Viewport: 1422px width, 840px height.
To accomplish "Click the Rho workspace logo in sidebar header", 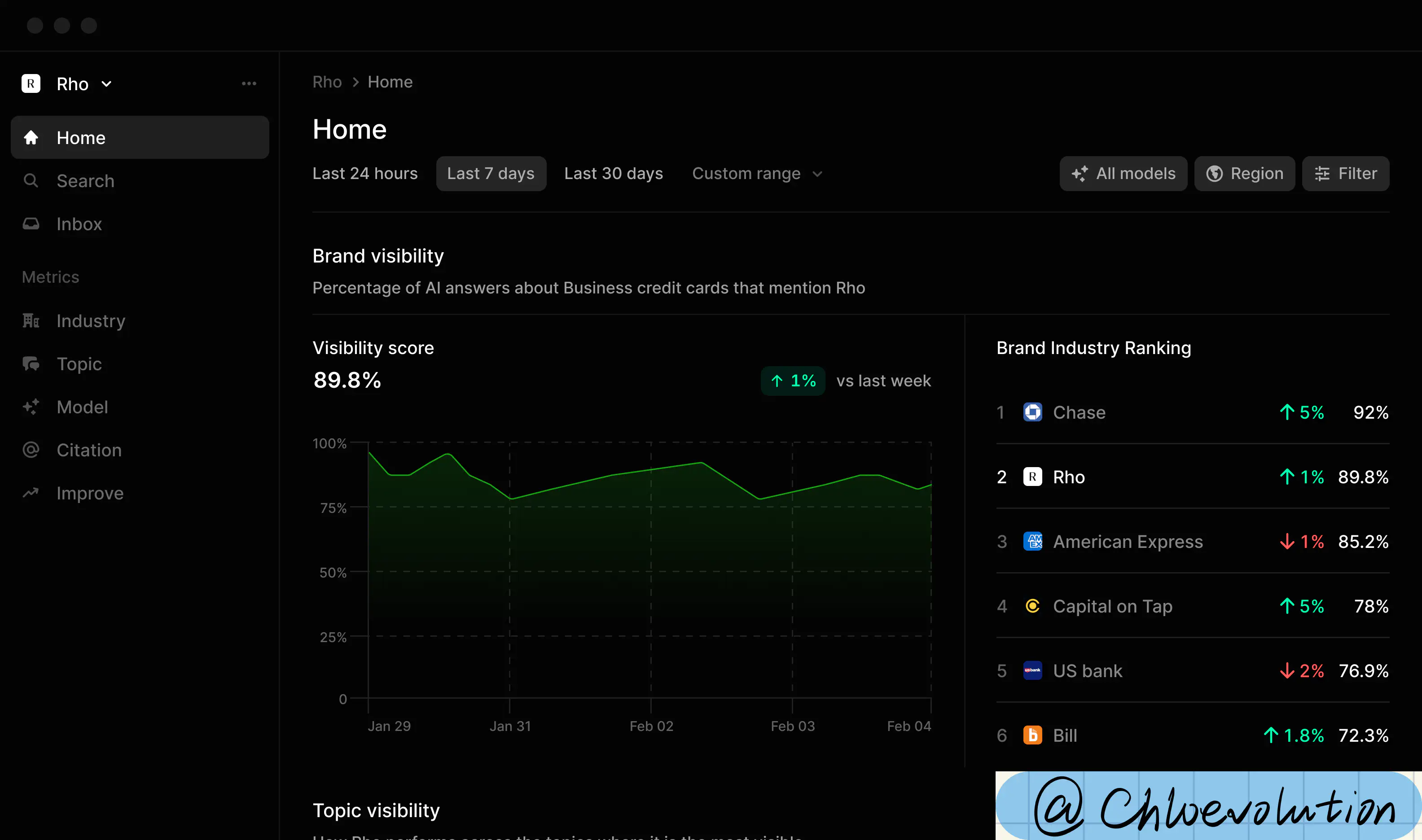I will [31, 84].
